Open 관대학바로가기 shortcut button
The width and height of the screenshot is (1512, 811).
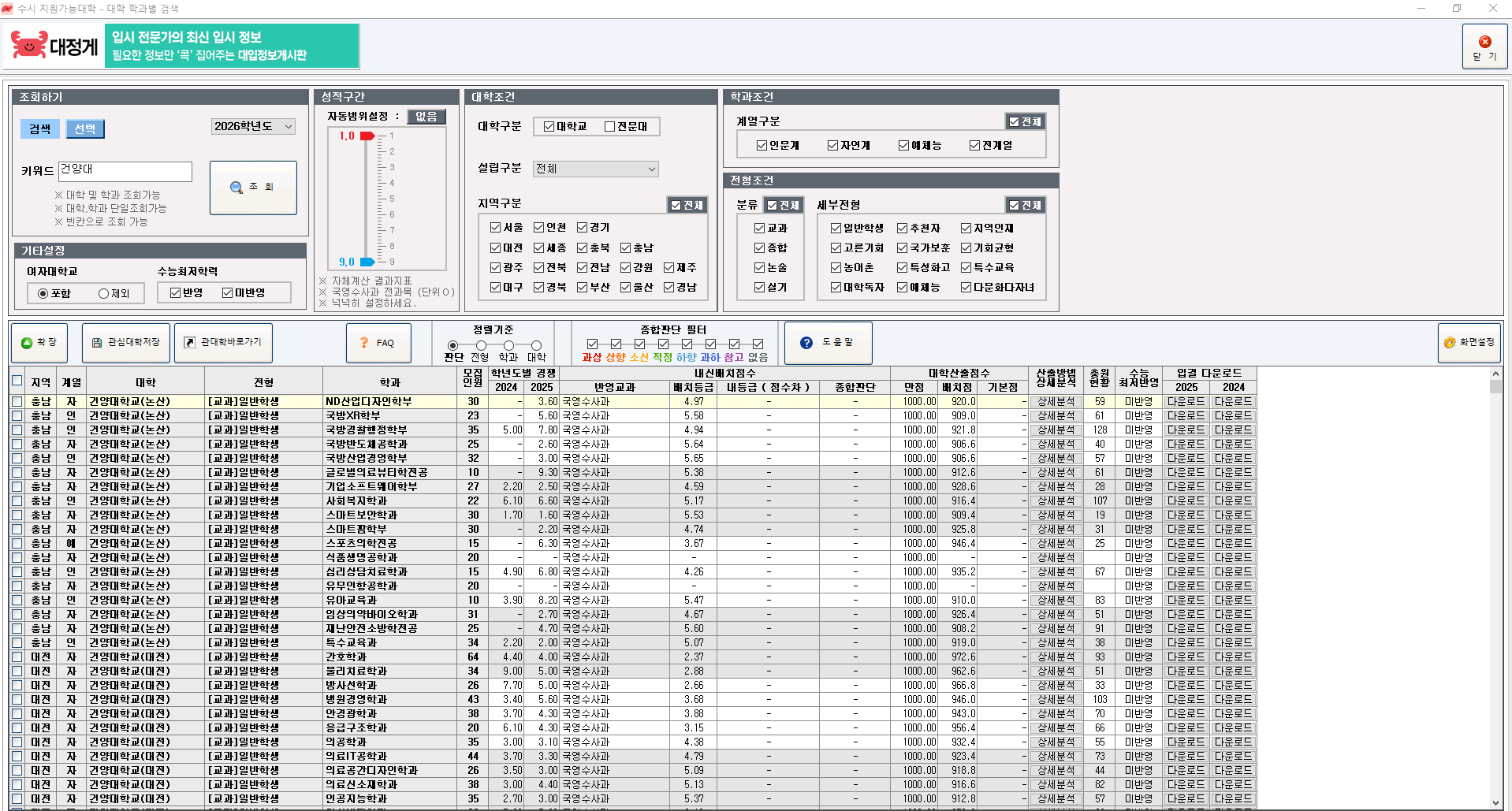click(223, 343)
